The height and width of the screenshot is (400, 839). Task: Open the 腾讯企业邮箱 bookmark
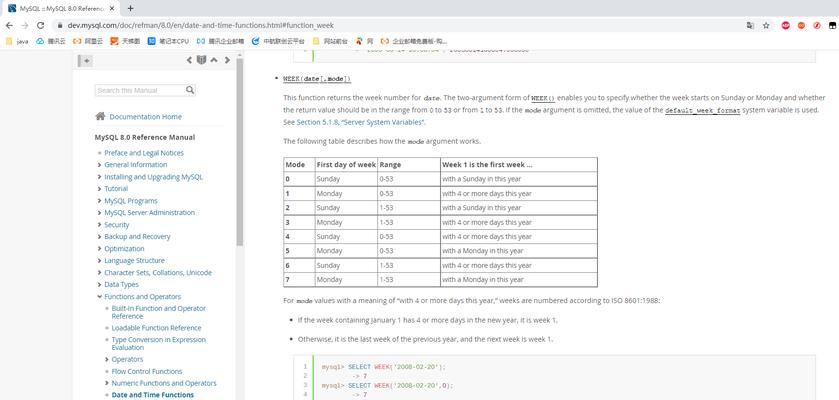(x=220, y=41)
